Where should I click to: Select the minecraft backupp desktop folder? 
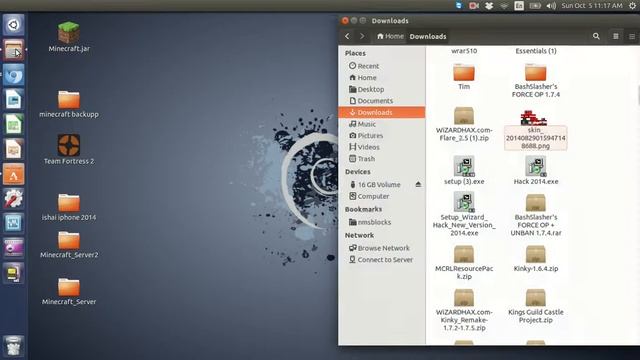point(69,104)
